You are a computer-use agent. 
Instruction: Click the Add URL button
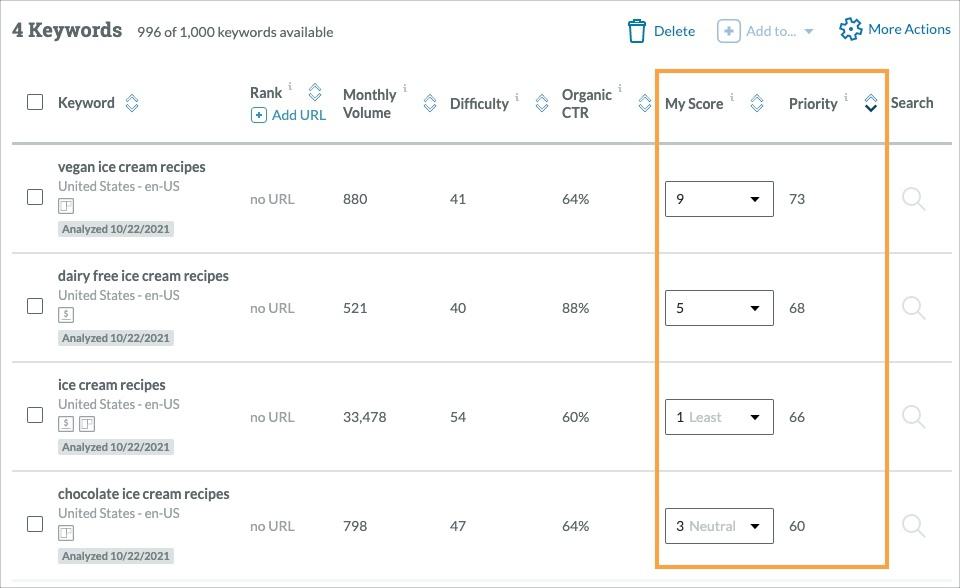[288, 116]
